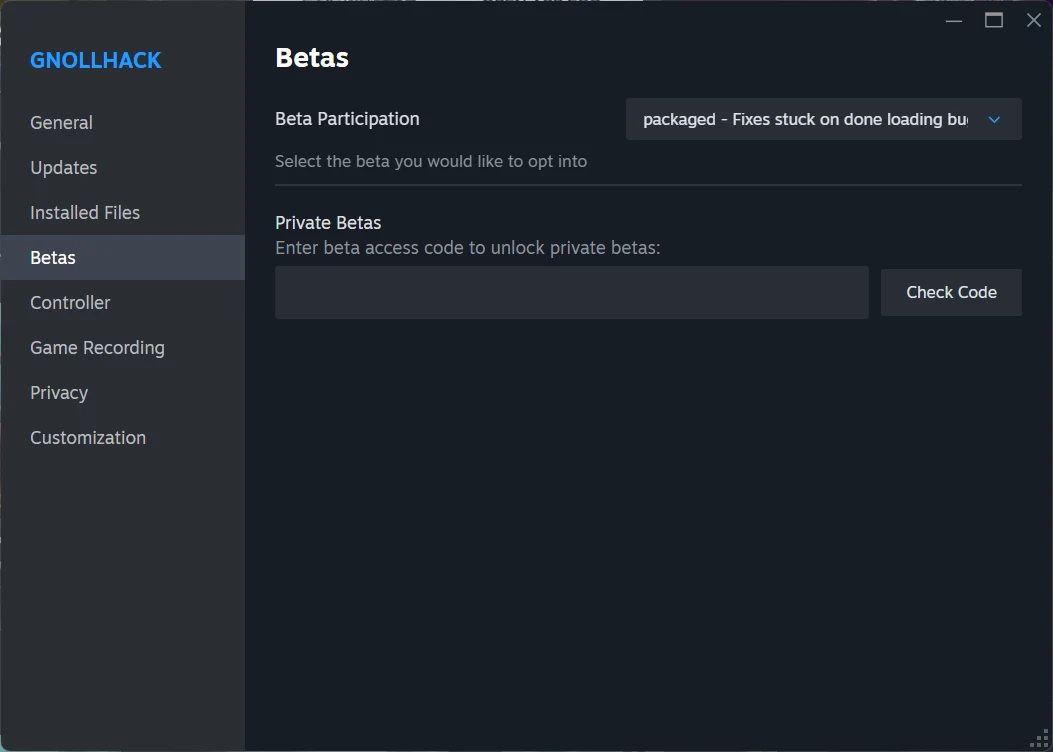The height and width of the screenshot is (752, 1053).
Task: Select the Betas sidebar item
Action: coord(53,258)
